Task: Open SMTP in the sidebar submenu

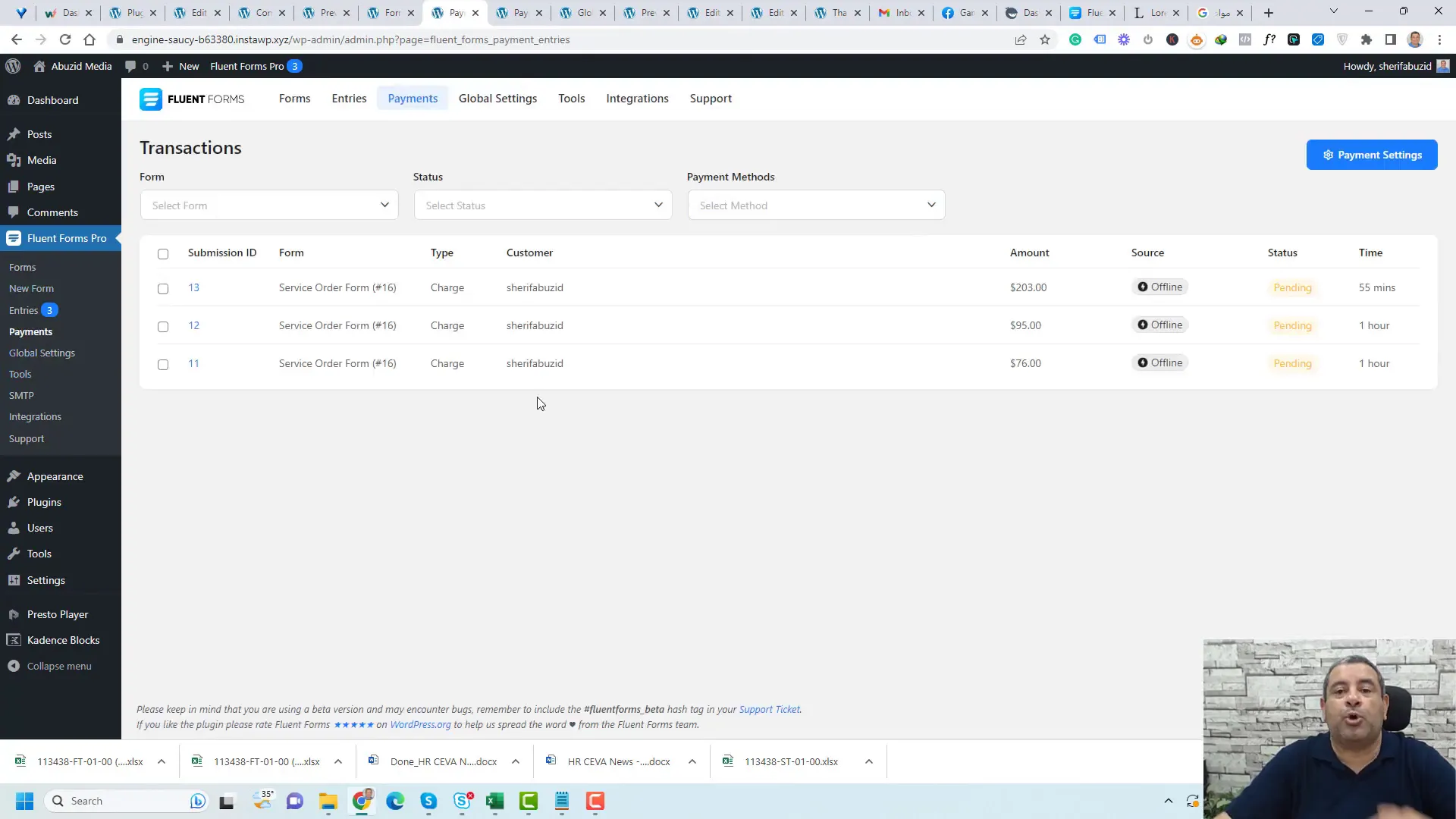Action: (x=21, y=396)
